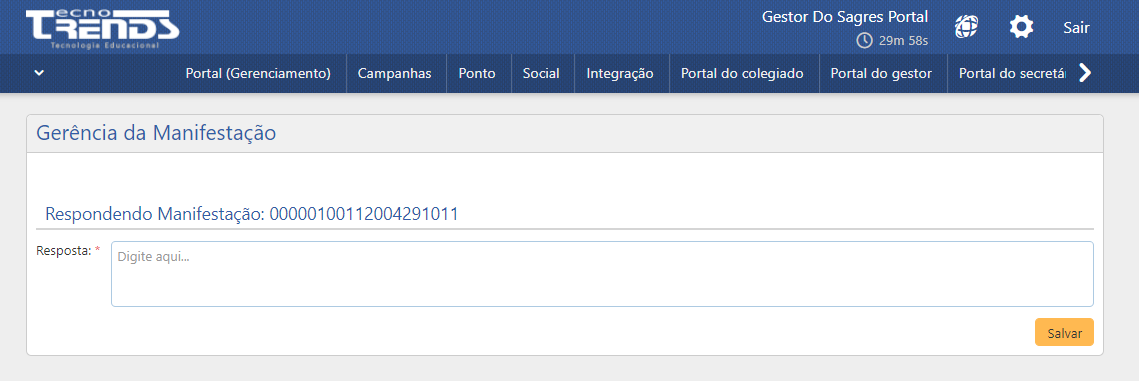Viewport: 1139px width, 381px height.
Task: Click Sair to log out
Action: tap(1077, 28)
